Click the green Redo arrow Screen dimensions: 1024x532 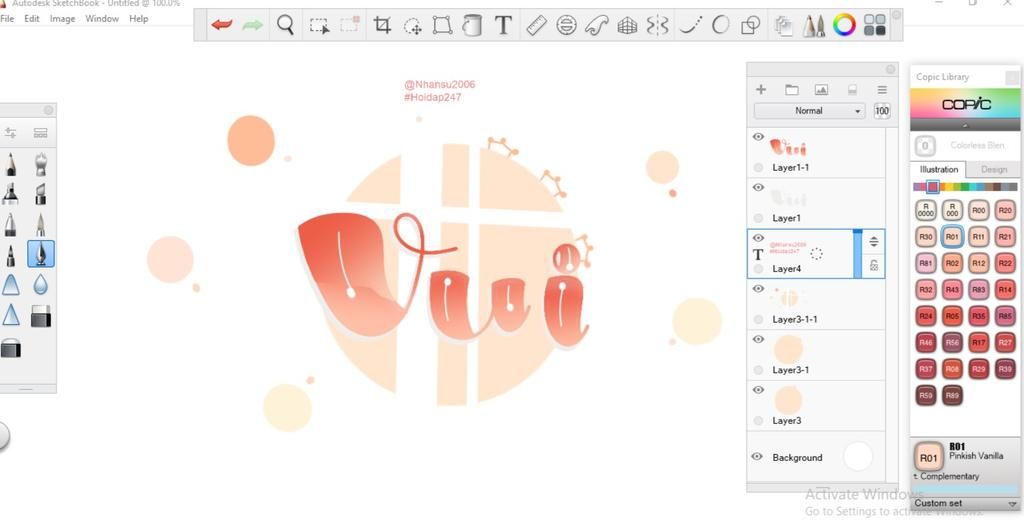point(252,25)
